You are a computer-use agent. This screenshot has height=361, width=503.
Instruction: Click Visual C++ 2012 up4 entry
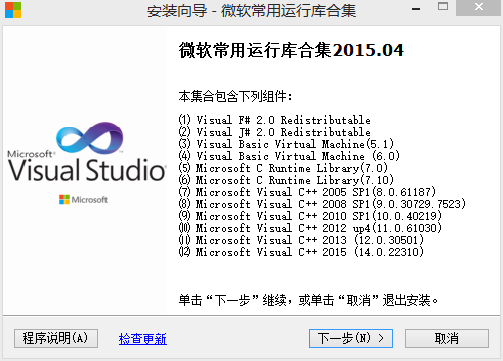(x=310, y=228)
